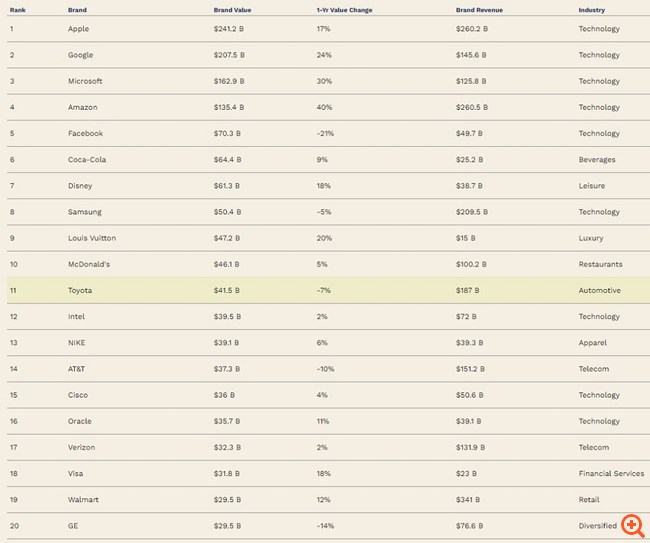Screen dimensions: 650x543
Task: Click the Brand Value column header
Action: pos(232,10)
